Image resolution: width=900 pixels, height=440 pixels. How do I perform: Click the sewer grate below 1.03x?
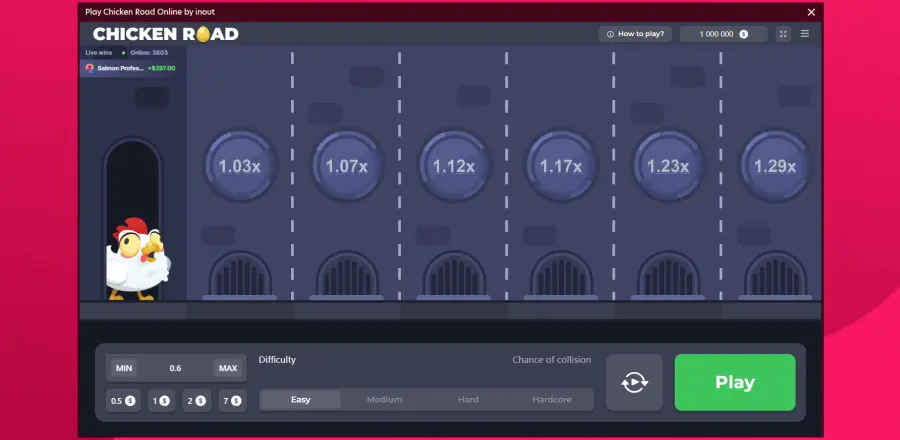[240, 276]
